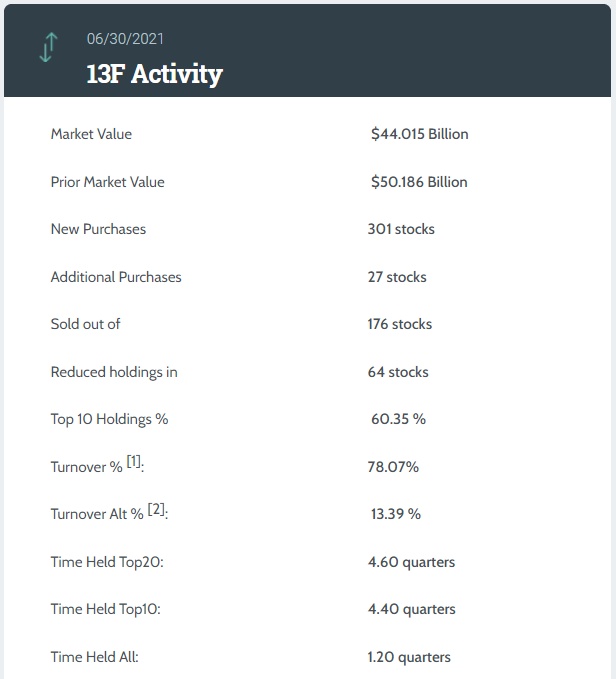Click the 06/30/2021 date label
The height and width of the screenshot is (679, 616).
[125, 40]
